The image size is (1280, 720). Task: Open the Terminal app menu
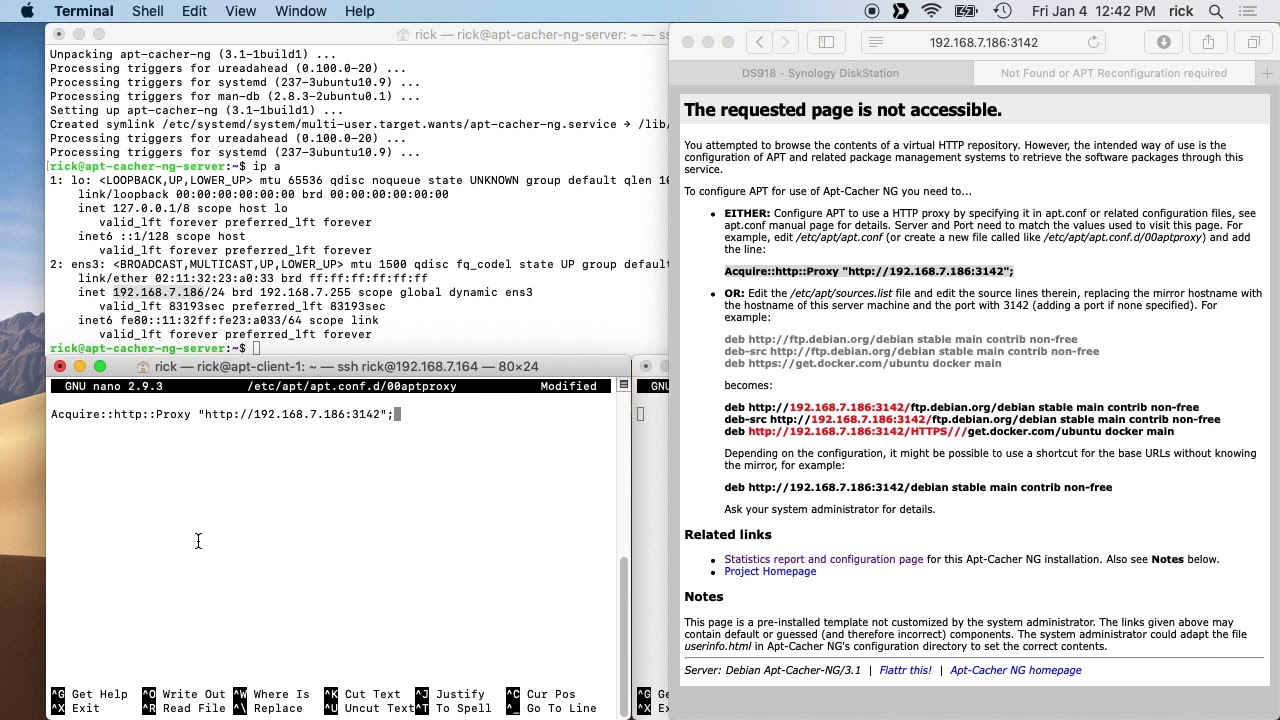pyautogui.click(x=84, y=11)
